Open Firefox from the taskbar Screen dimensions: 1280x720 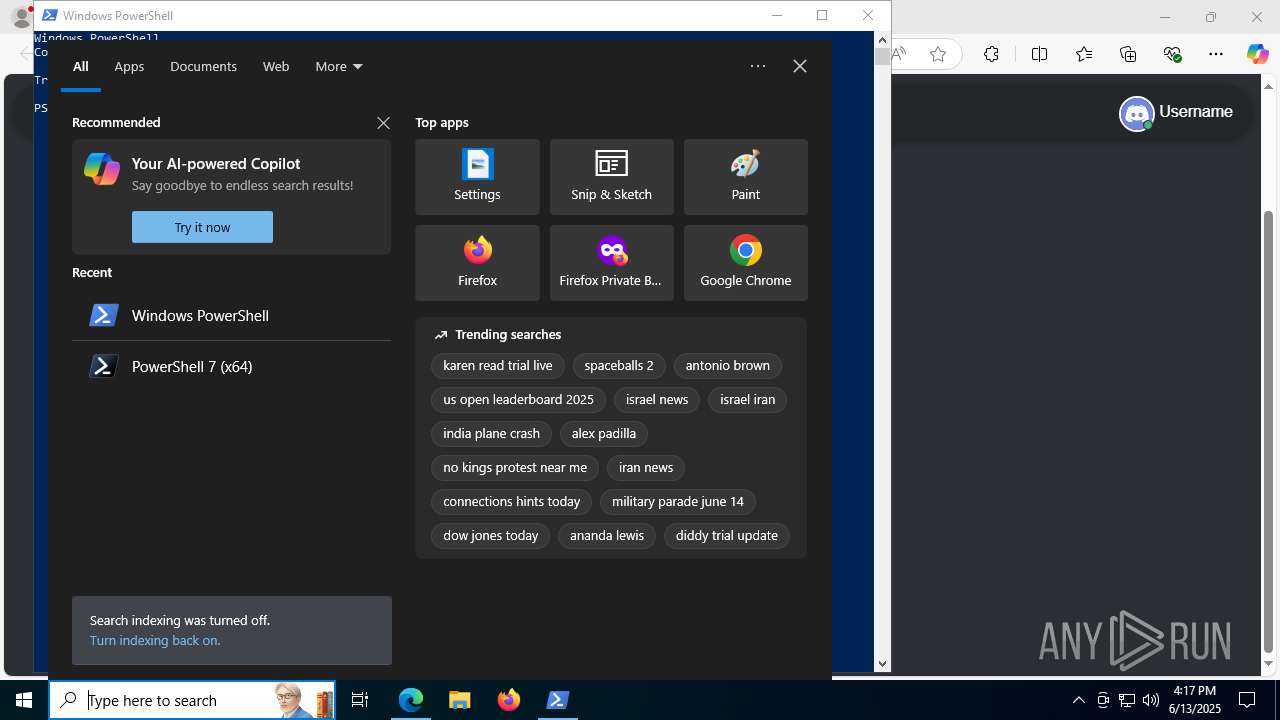[x=508, y=700]
